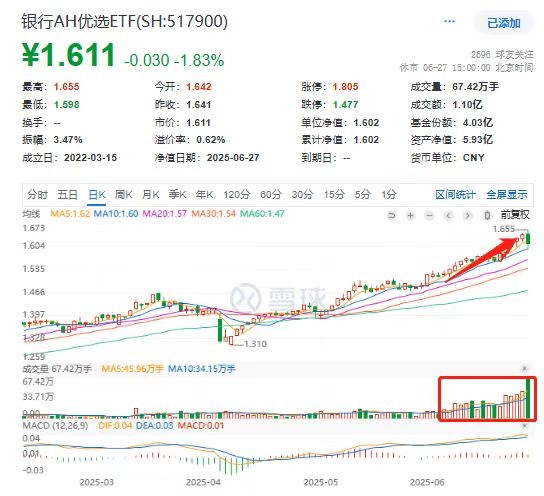The image size is (544, 496).
Task: Click the 成交量 value 67.42万手 in stats
Action: [x=475, y=87]
